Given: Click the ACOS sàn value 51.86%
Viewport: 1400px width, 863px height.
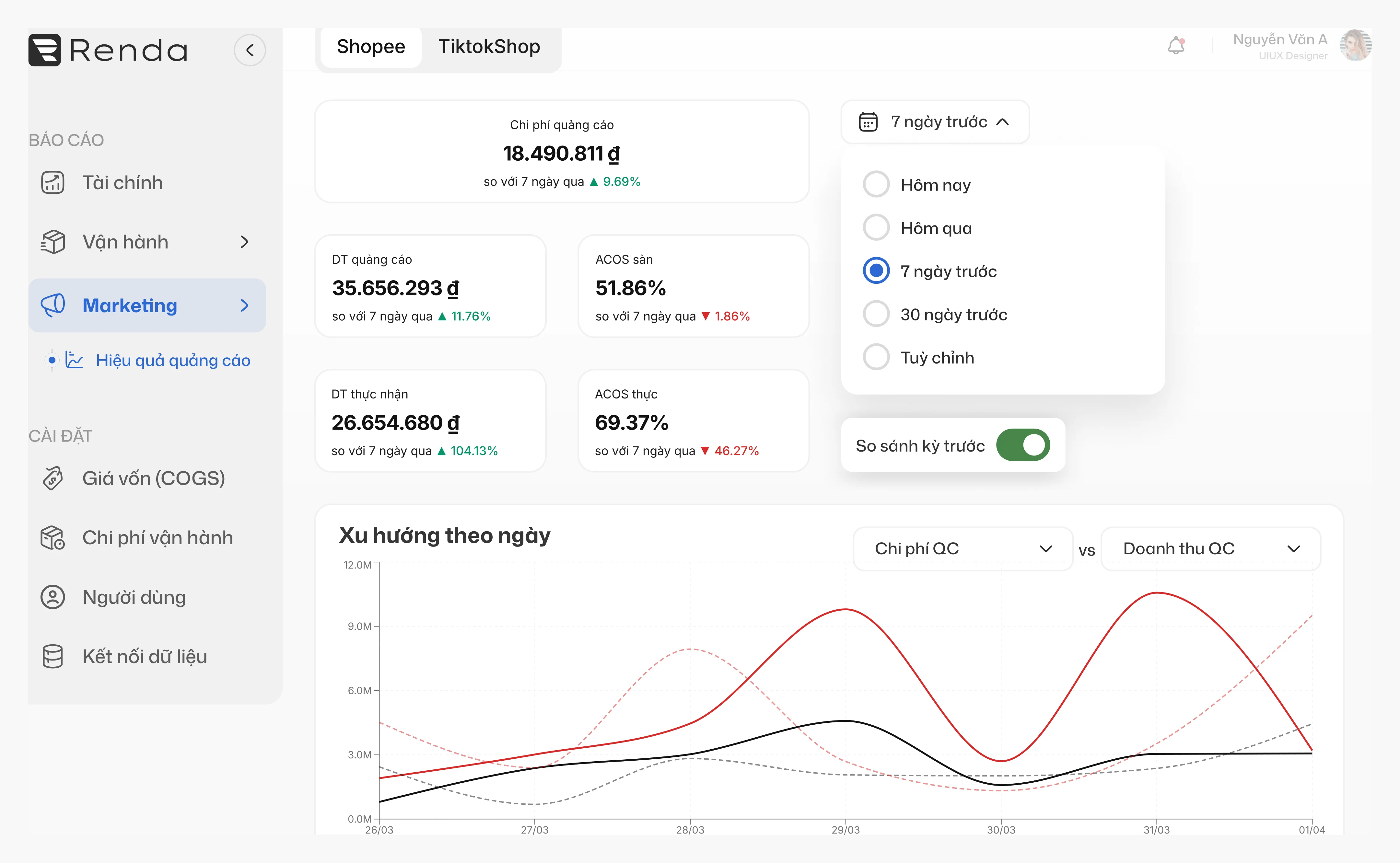Looking at the screenshot, I should pyautogui.click(x=631, y=288).
